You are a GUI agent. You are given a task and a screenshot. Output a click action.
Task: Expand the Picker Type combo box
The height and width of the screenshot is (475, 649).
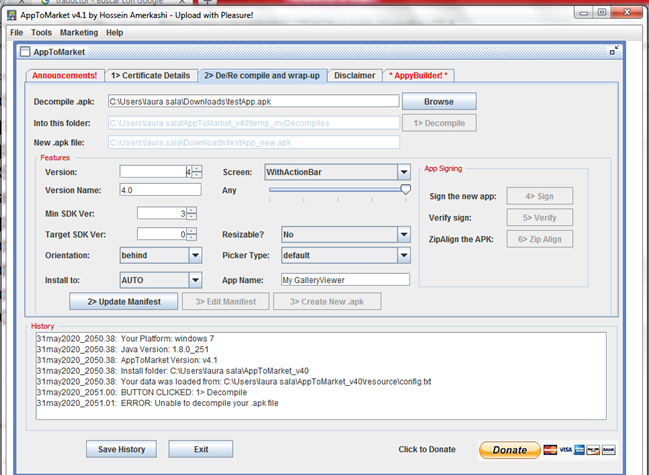coord(403,255)
